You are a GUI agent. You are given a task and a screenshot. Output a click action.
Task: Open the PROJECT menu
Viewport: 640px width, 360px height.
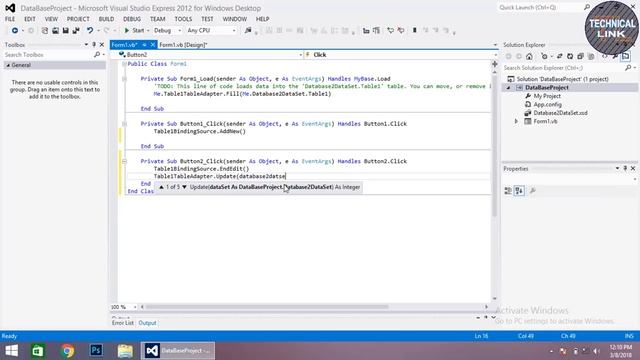coord(78,19)
